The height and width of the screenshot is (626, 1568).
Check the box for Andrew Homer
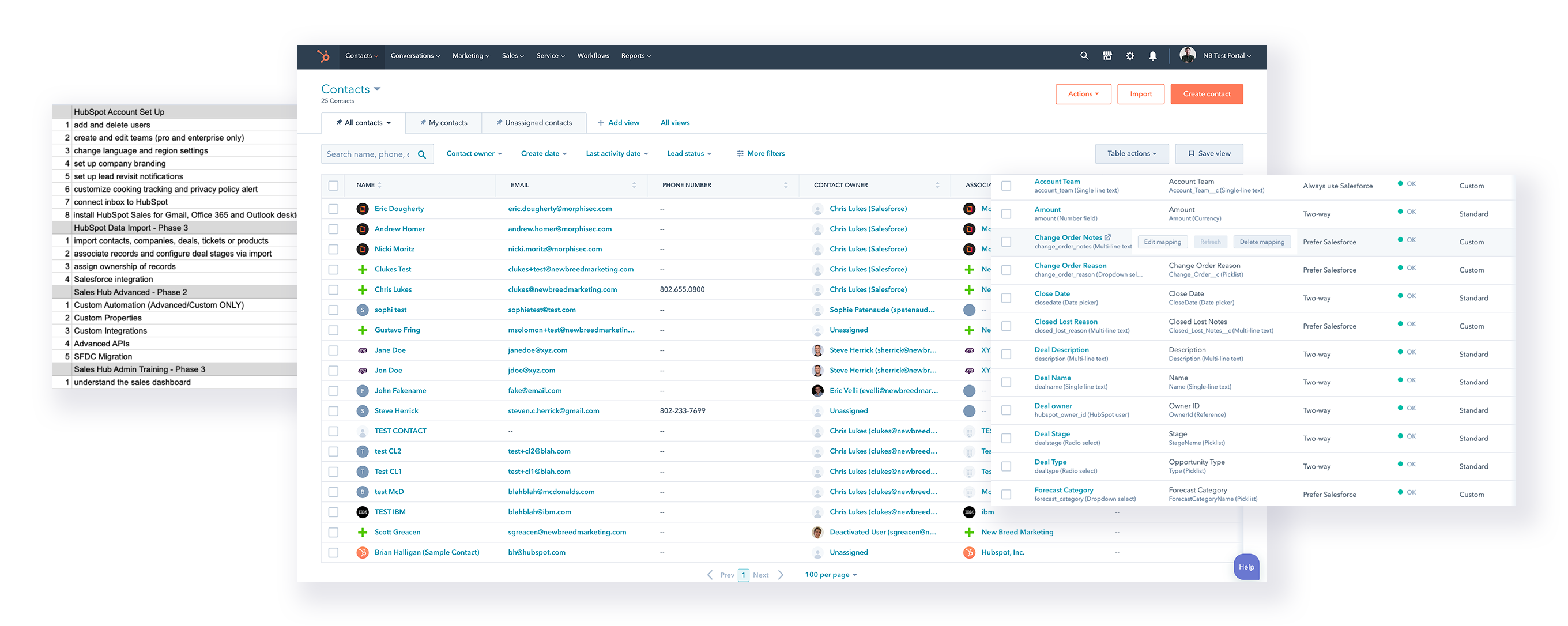pyautogui.click(x=333, y=229)
